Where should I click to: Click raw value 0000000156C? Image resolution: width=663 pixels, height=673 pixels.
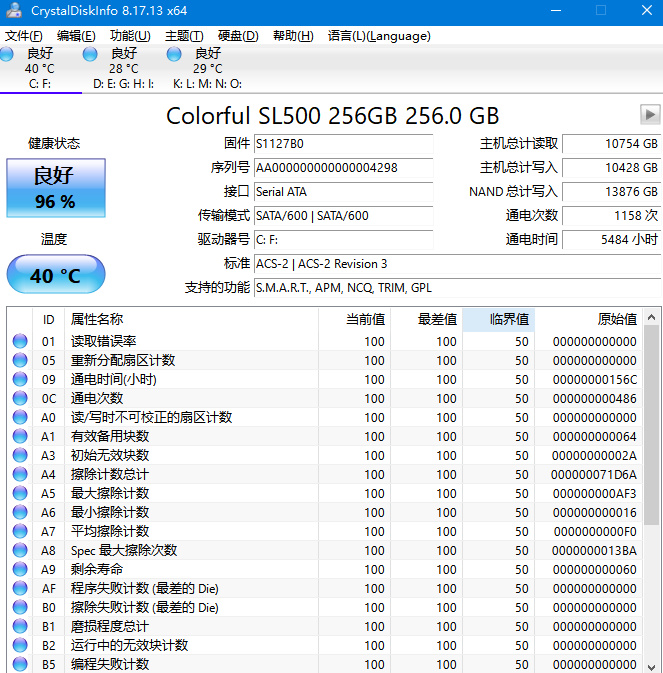coord(595,379)
